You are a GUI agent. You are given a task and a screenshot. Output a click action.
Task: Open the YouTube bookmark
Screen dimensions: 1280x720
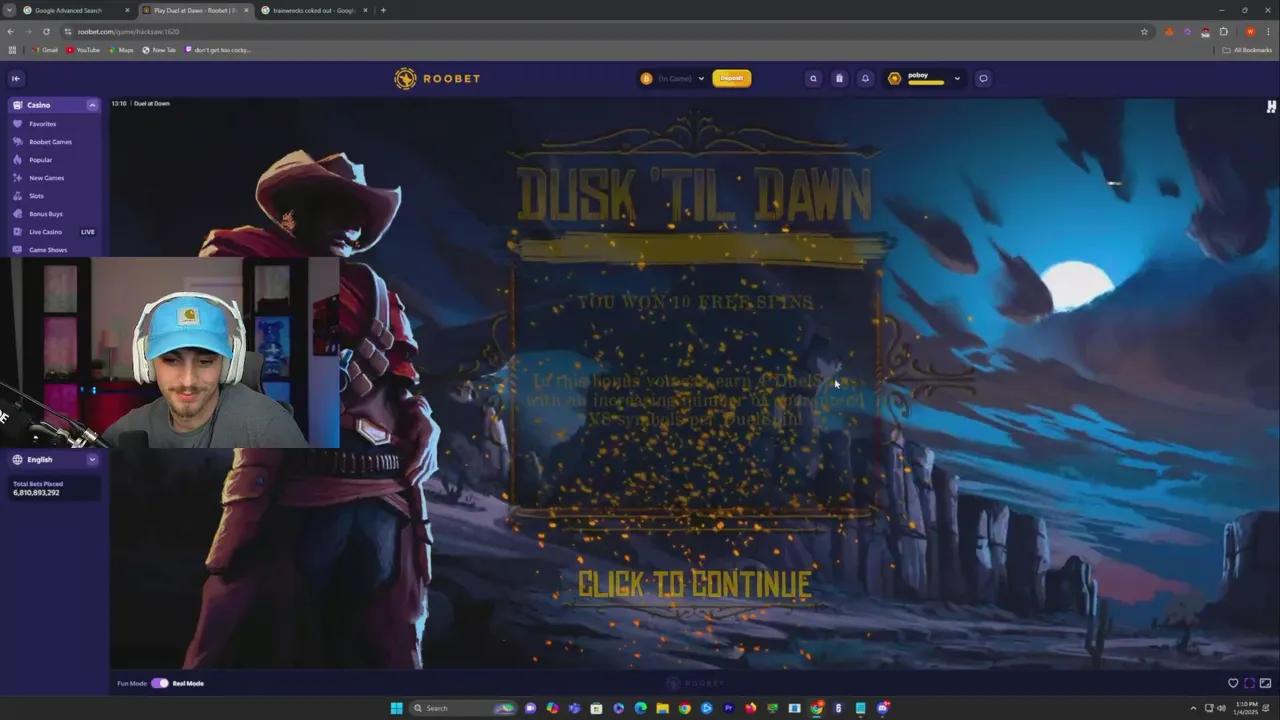(x=83, y=49)
